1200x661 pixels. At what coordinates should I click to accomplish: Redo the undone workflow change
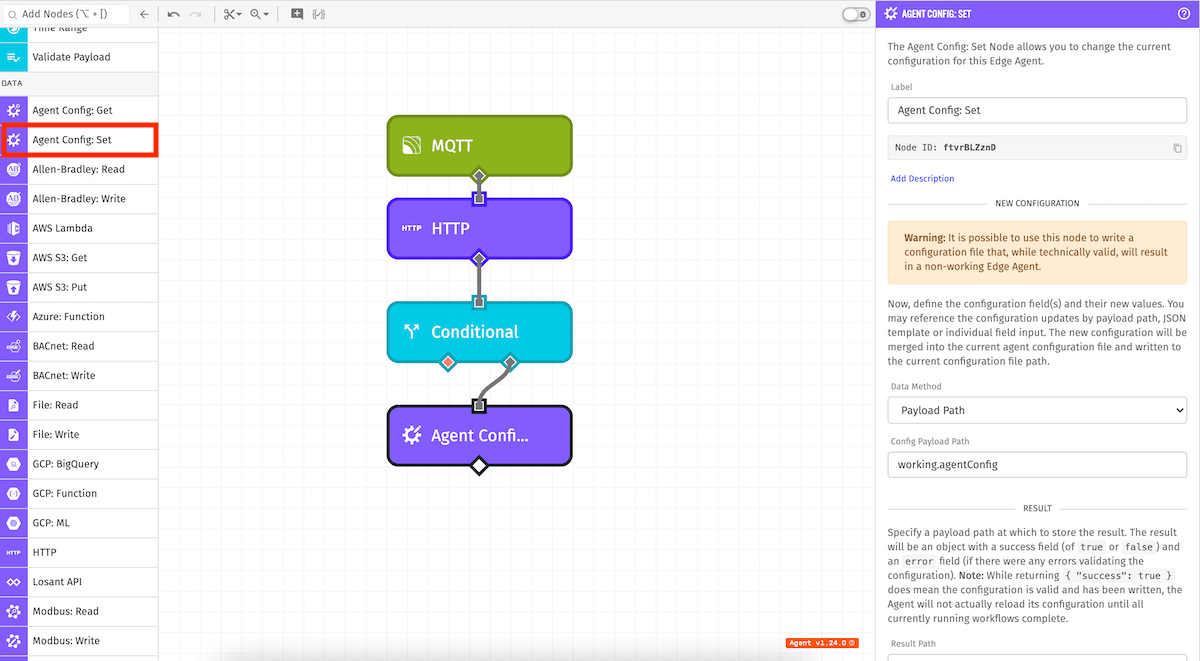click(x=196, y=15)
